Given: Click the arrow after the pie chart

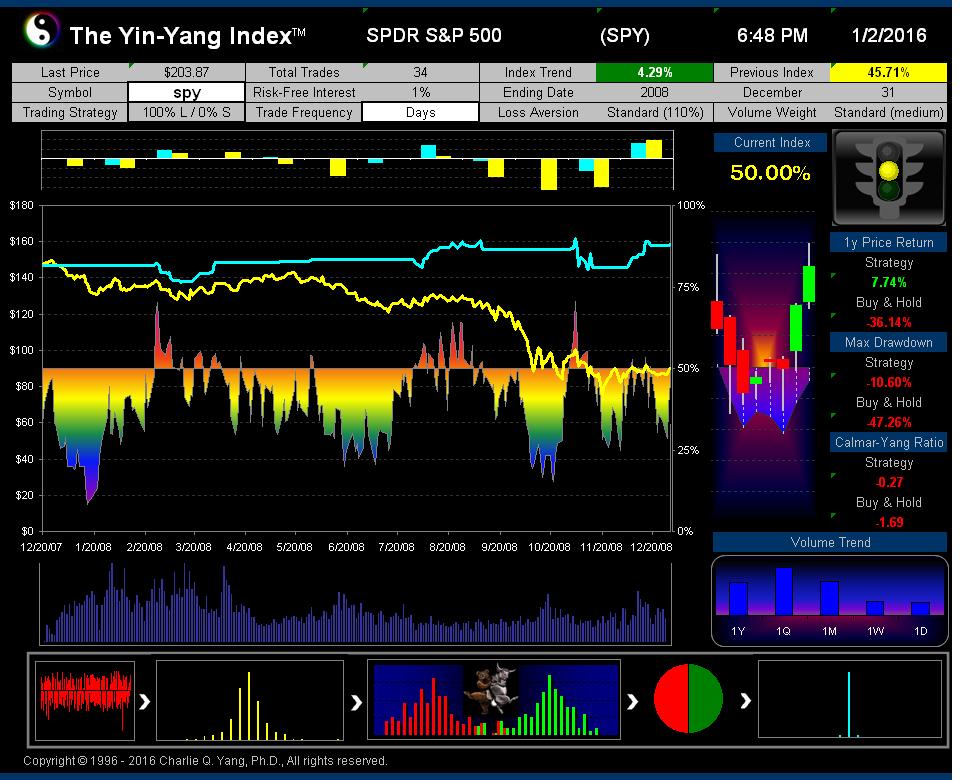Looking at the screenshot, I should point(745,701).
